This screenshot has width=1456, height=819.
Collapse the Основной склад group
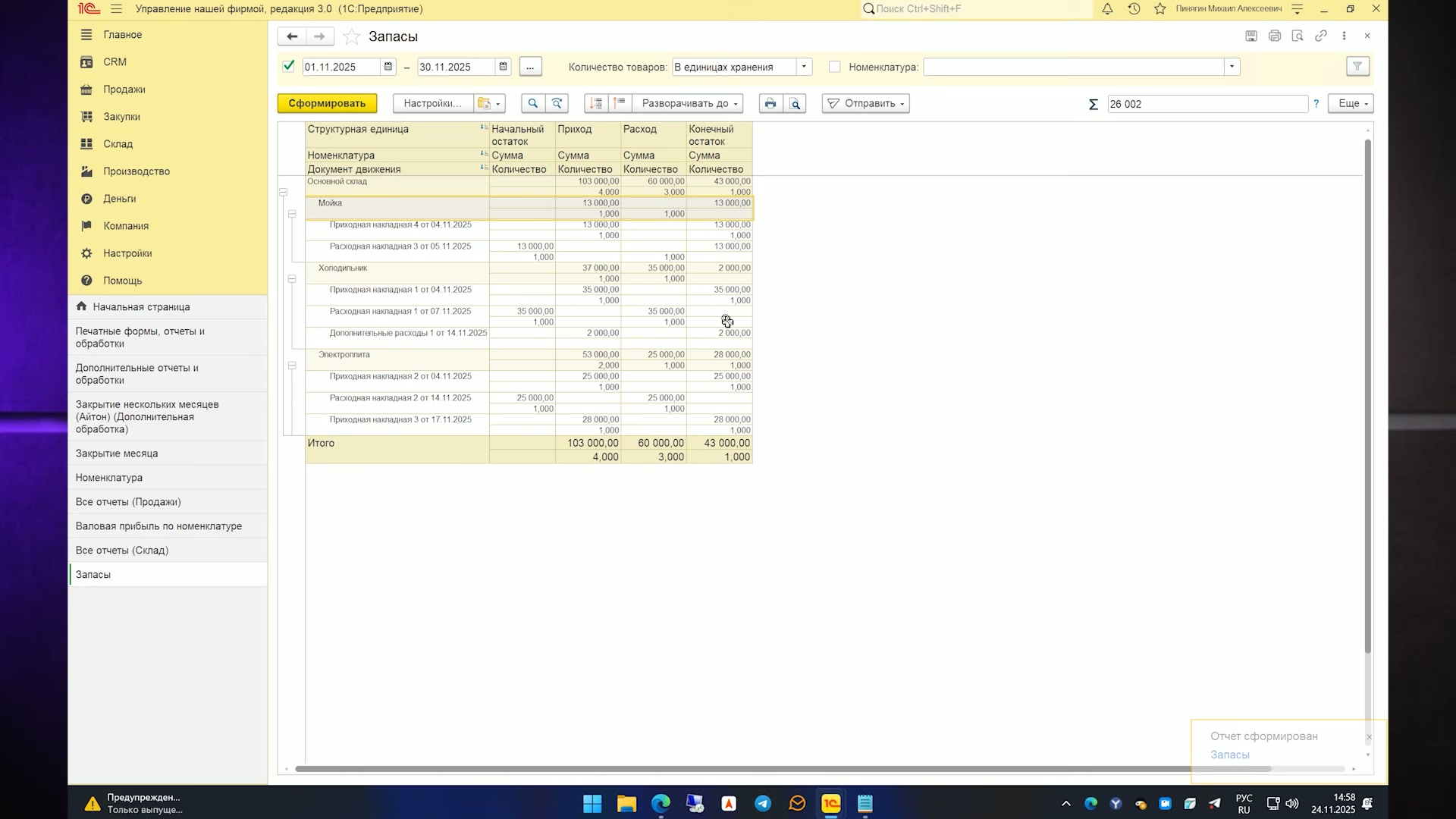[x=284, y=193]
